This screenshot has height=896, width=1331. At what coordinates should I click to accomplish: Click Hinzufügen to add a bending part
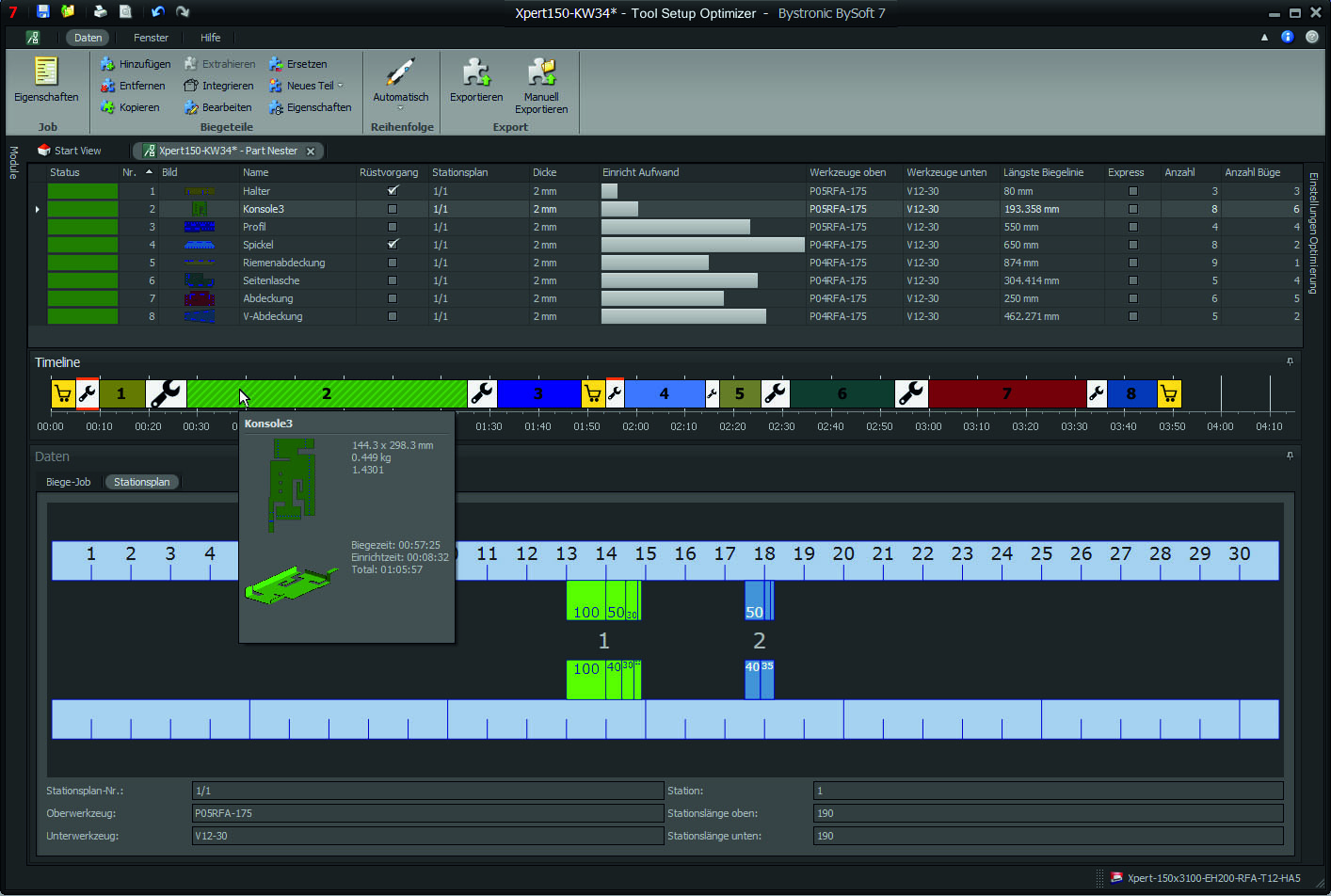click(136, 64)
